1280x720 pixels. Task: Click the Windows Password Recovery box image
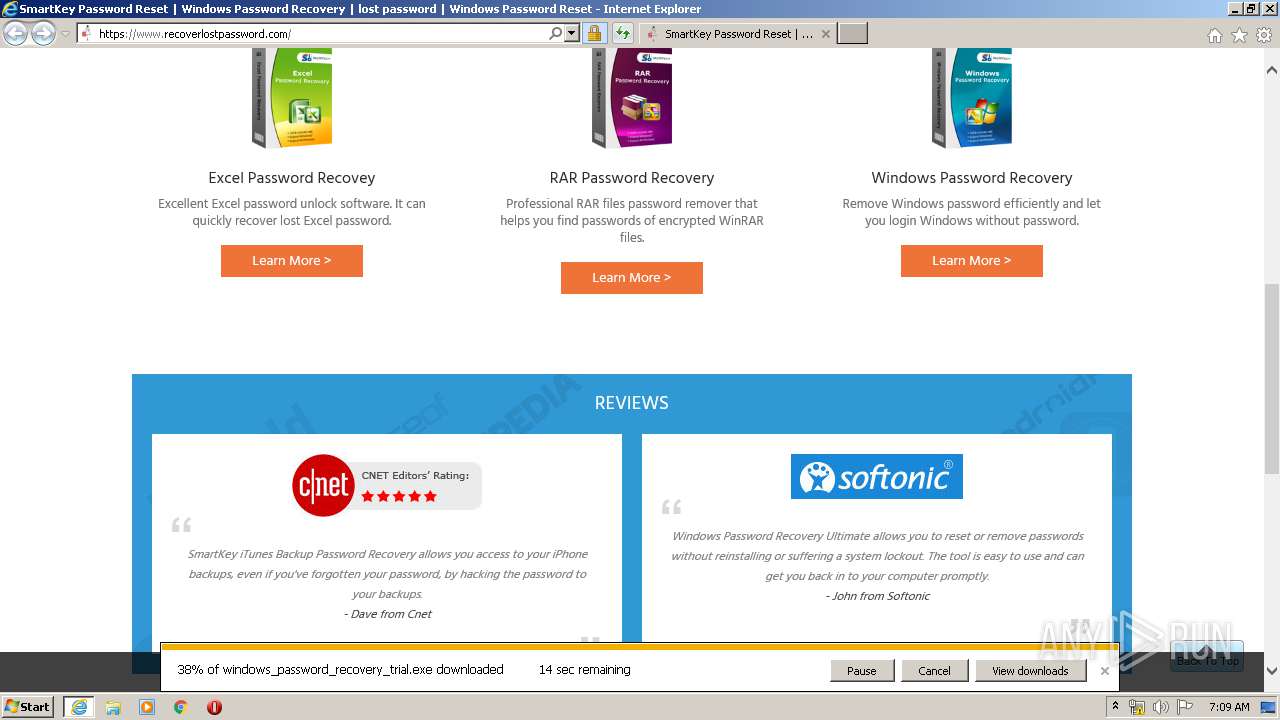972,98
